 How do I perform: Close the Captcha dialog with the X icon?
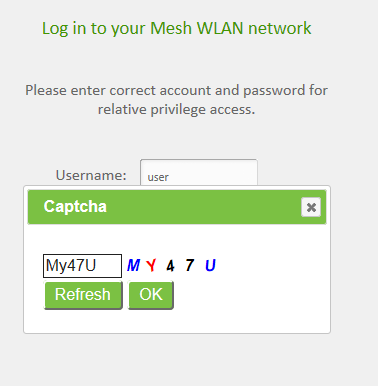[311, 207]
